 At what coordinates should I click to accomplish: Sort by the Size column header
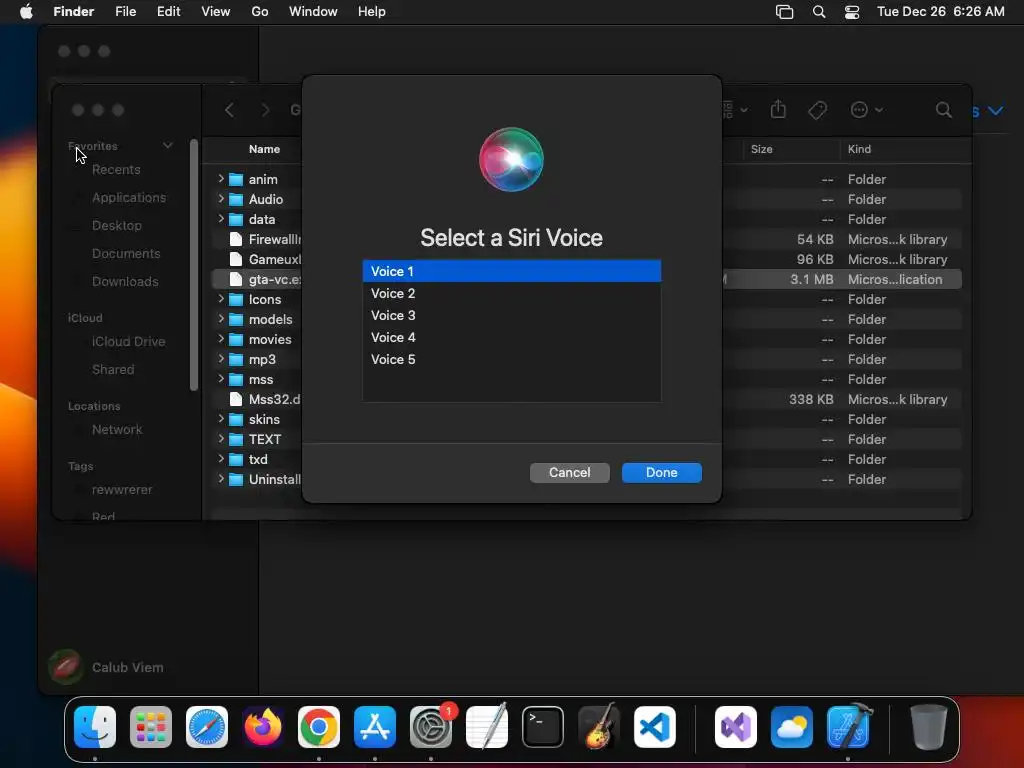click(x=761, y=149)
